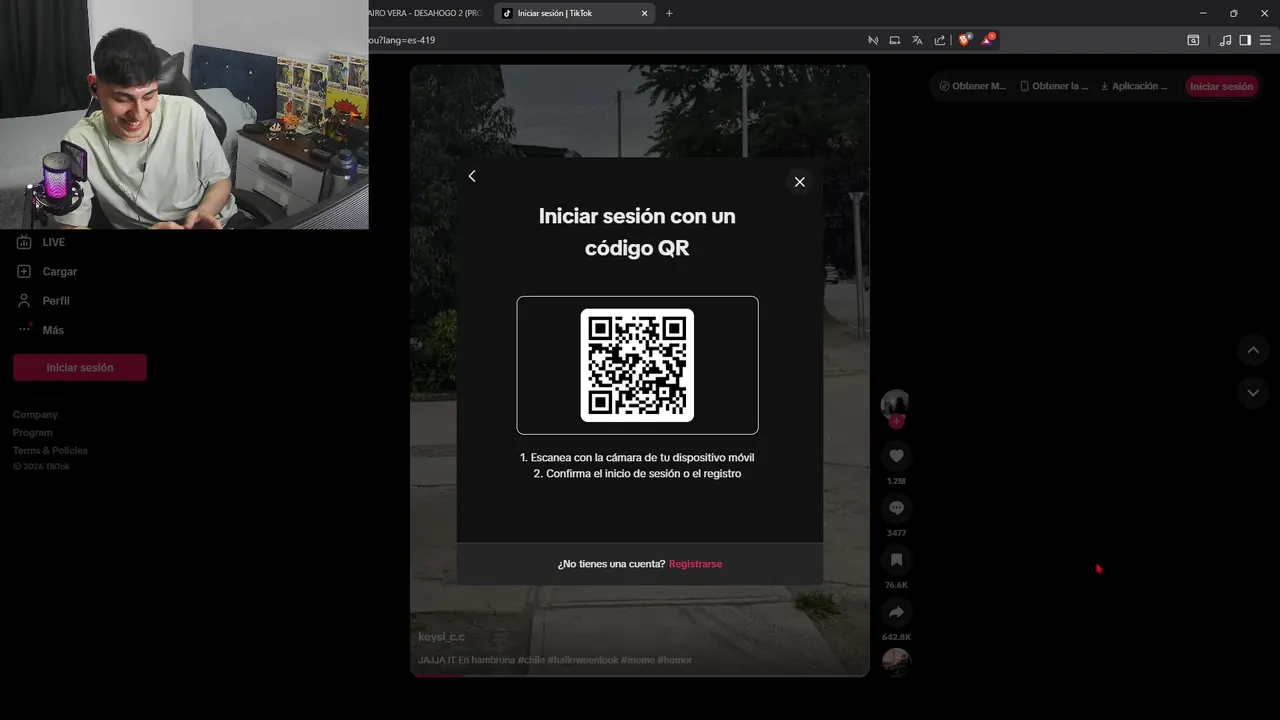Click the cast screen icon in address bar

click(895, 40)
